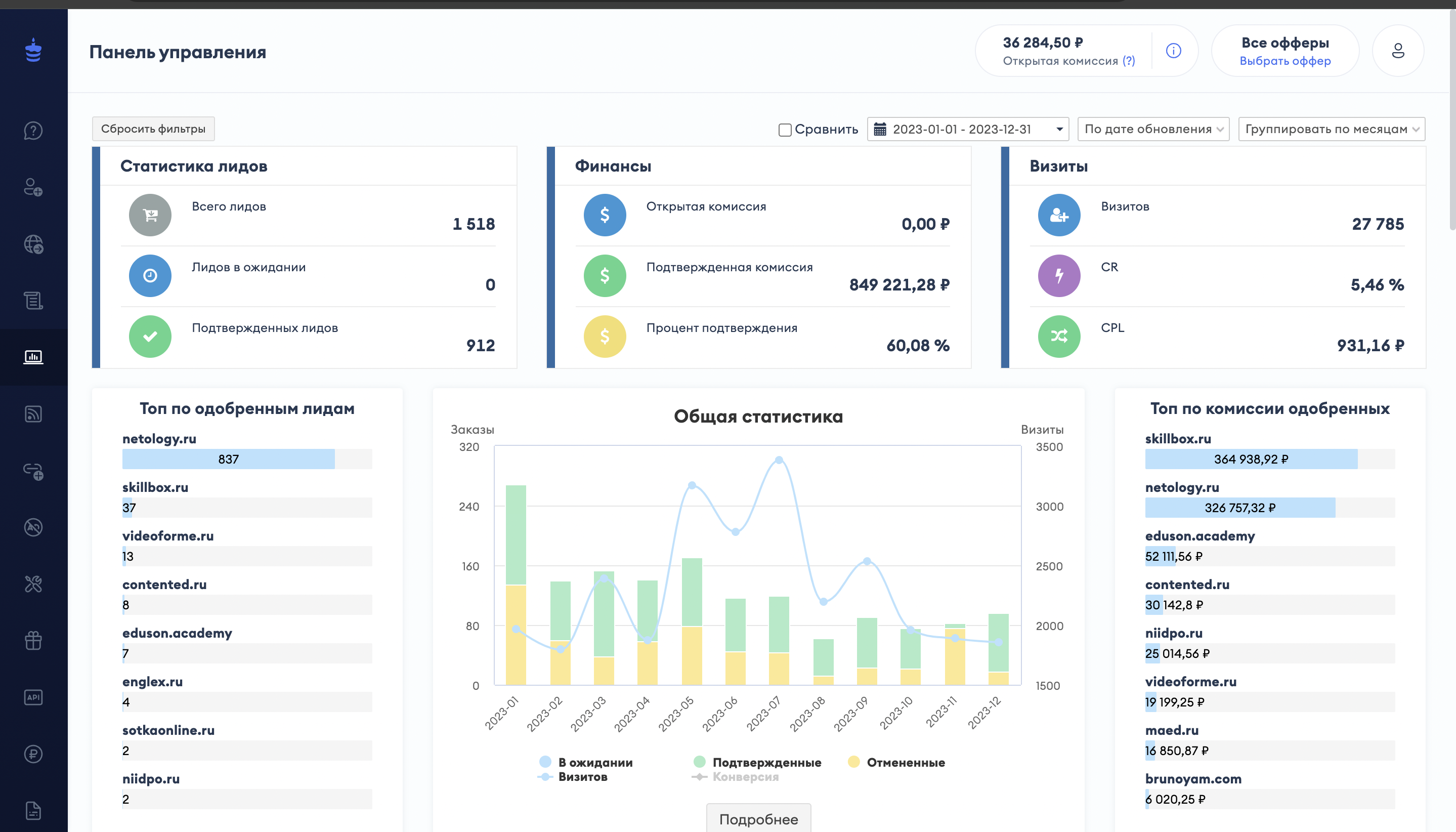
Task: Open the gift bonuses sidebar icon
Action: click(x=33, y=640)
